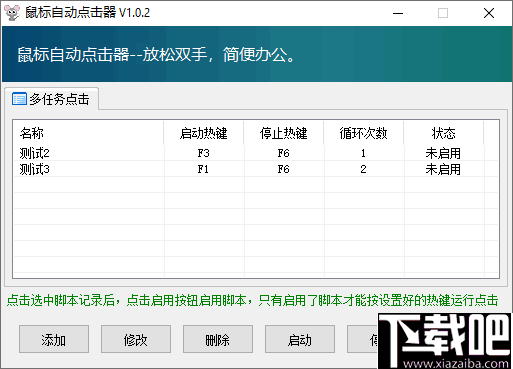Click the mouse app icon in title bar
Viewport: 513px width, 369px height.
pos(12,13)
